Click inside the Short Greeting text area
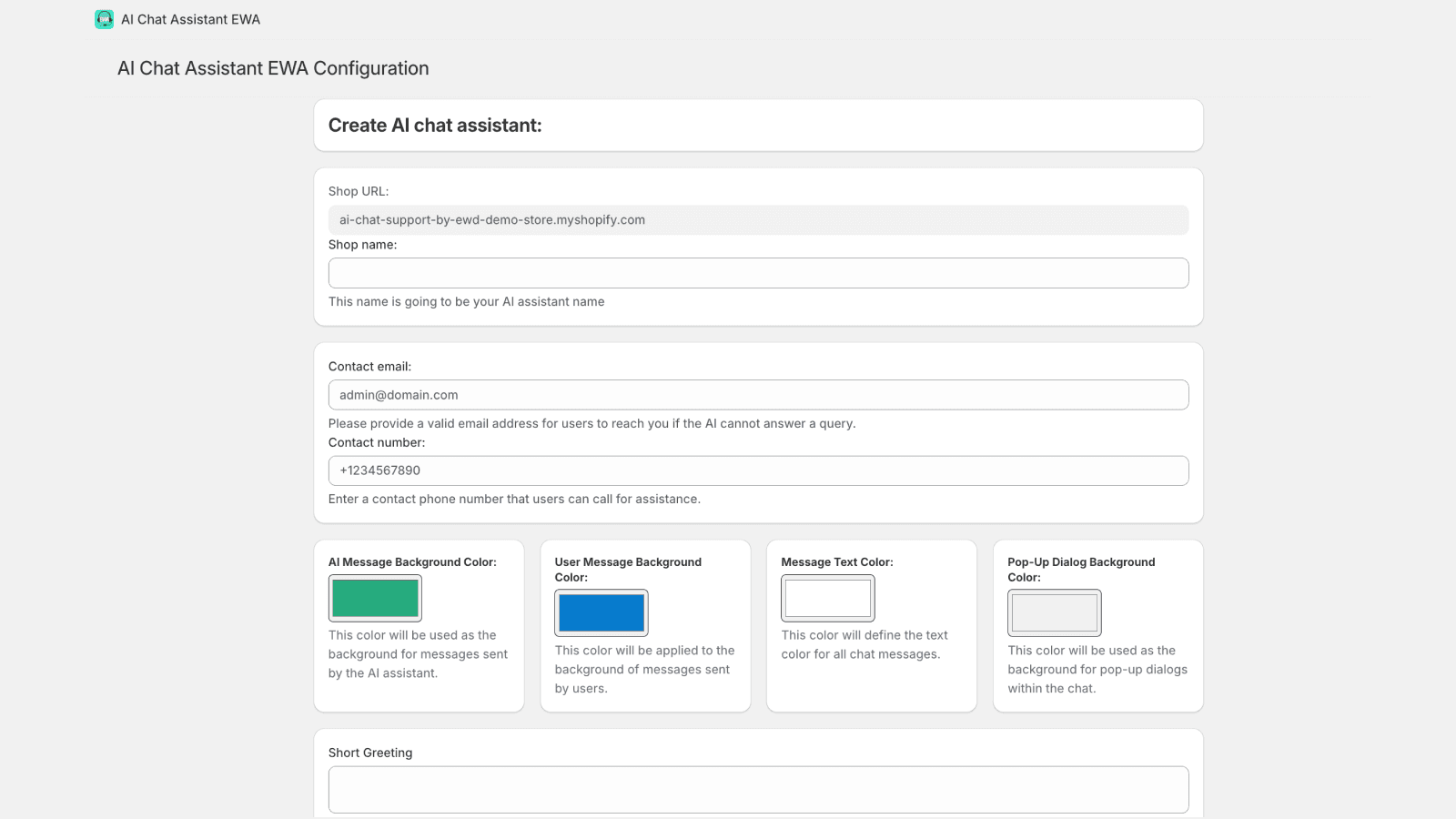This screenshot has height=819, width=1456. click(x=758, y=789)
